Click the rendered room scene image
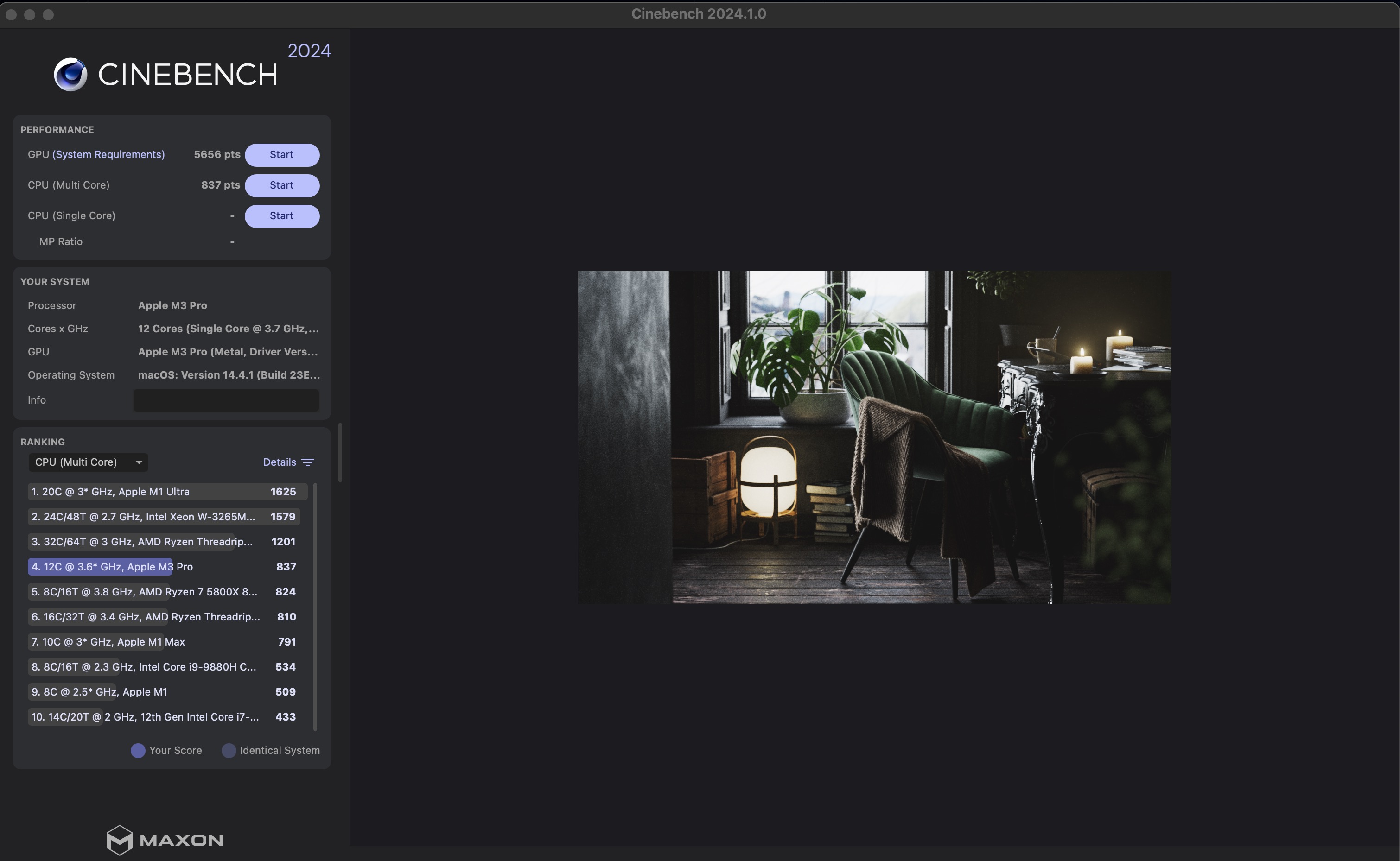 [874, 437]
